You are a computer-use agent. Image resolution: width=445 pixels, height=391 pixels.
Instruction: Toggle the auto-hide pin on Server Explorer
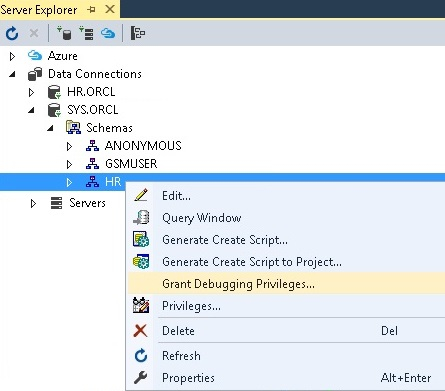91,10
